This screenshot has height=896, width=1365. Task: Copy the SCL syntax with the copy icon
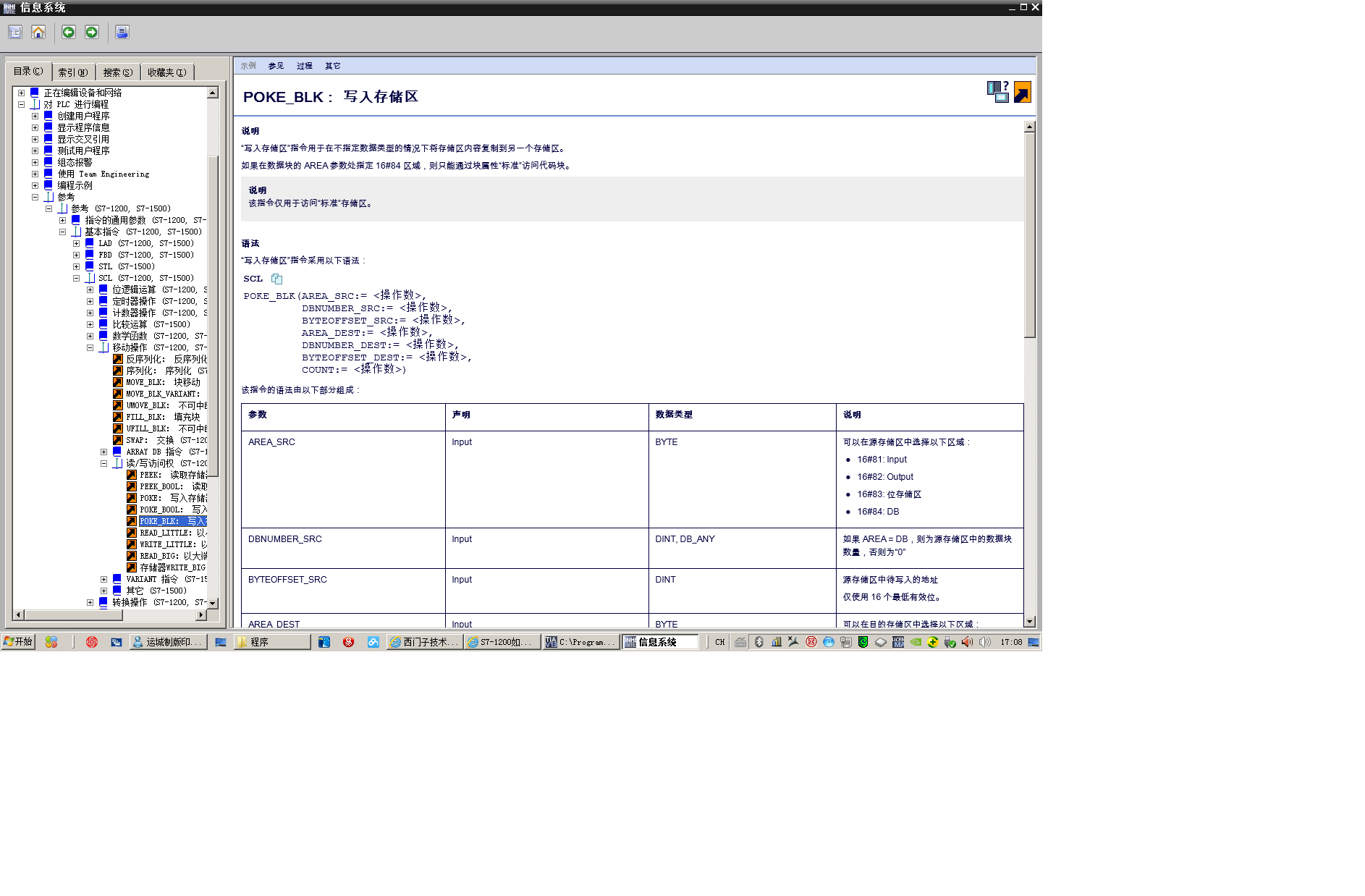276,279
